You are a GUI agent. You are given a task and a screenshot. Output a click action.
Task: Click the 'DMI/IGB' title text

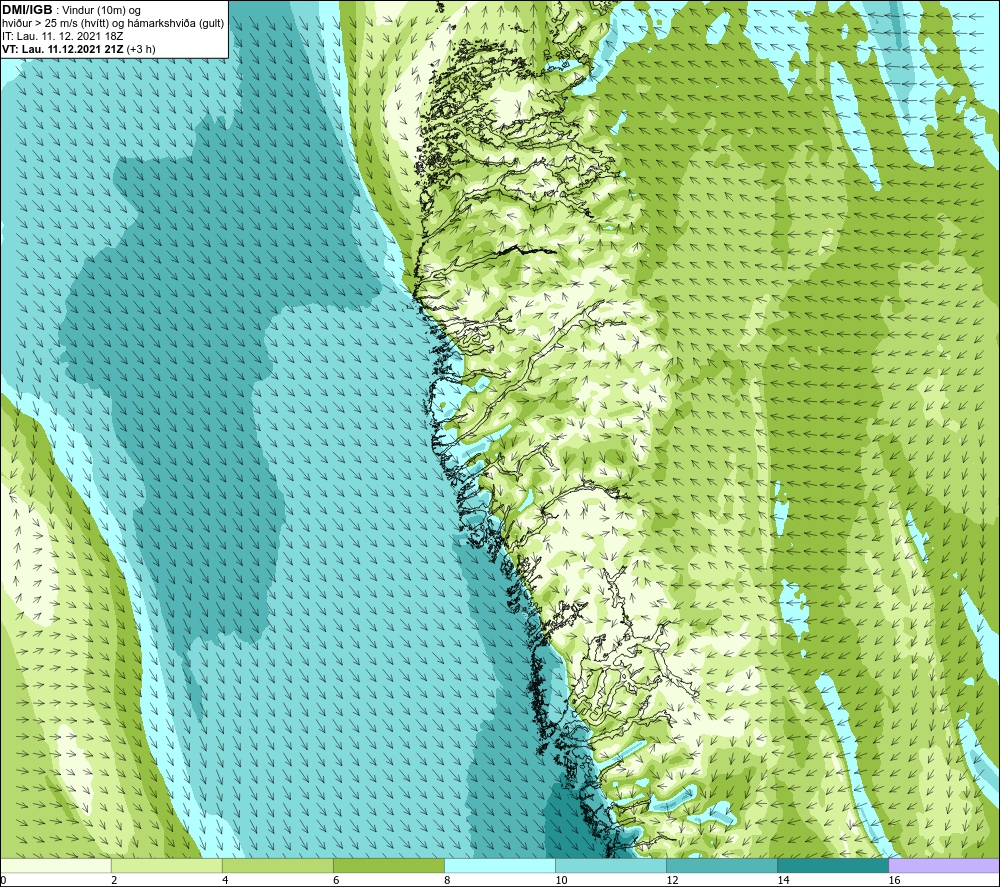tap(27, 10)
